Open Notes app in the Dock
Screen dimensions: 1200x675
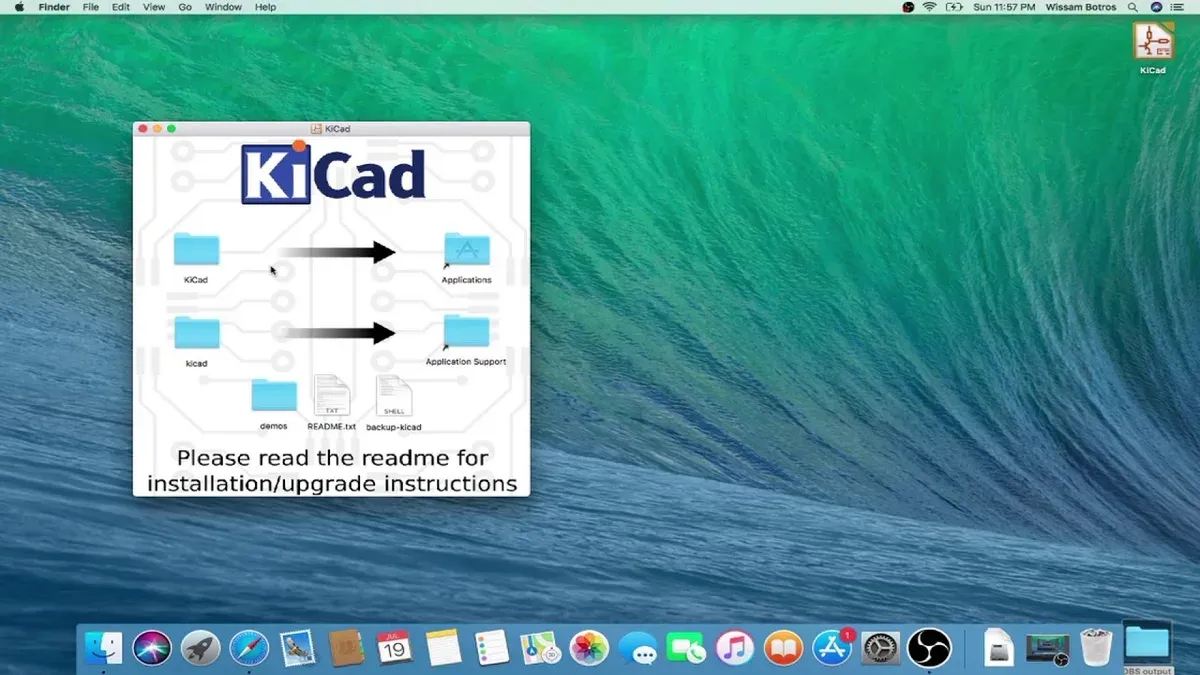(x=443, y=648)
